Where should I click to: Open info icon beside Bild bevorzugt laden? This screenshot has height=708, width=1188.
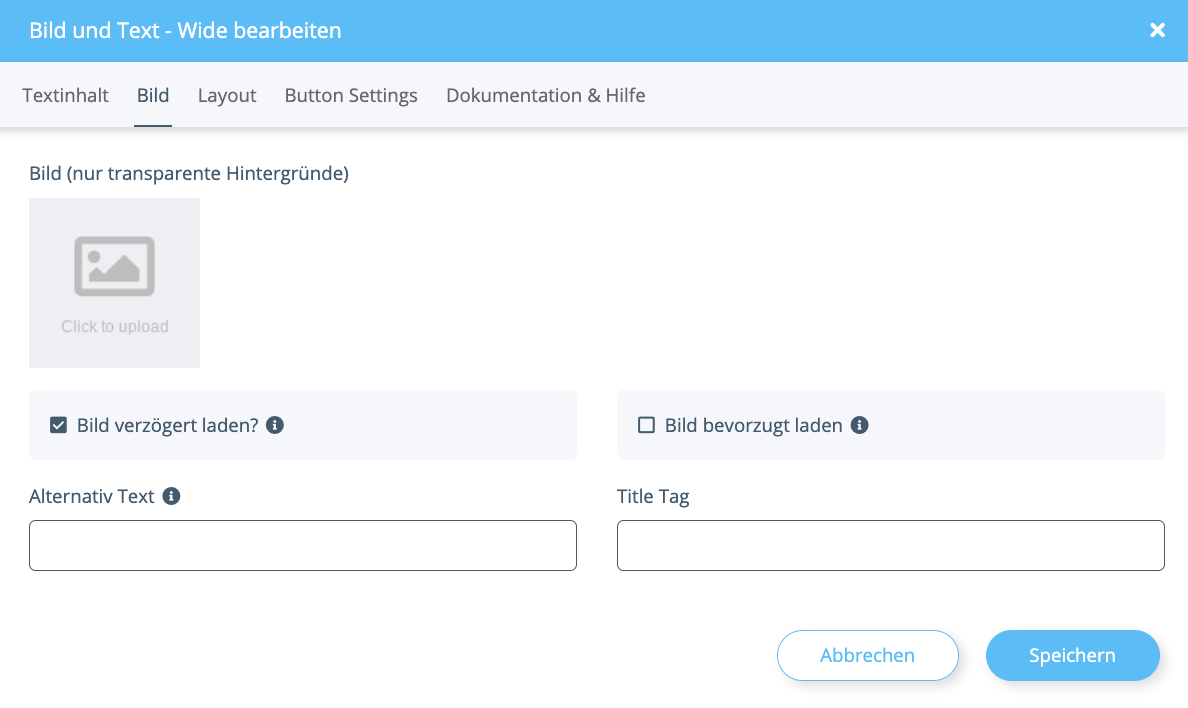pos(859,425)
